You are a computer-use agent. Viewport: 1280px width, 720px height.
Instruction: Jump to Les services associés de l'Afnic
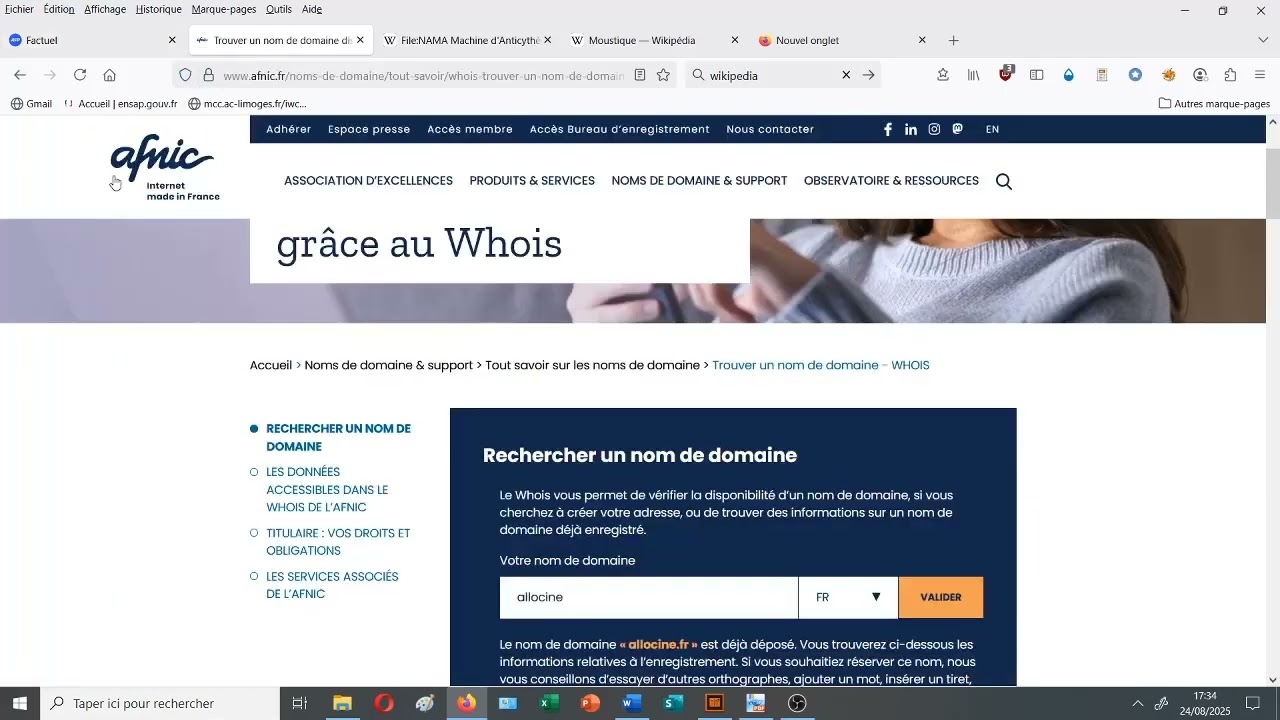(332, 585)
